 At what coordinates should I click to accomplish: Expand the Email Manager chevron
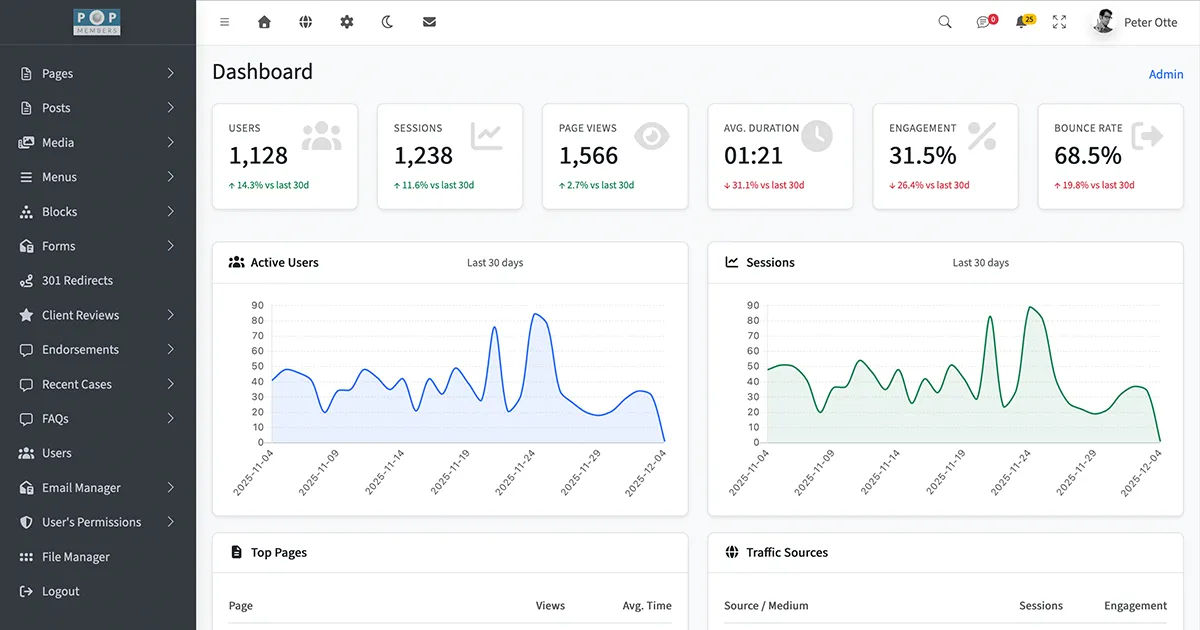click(171, 488)
